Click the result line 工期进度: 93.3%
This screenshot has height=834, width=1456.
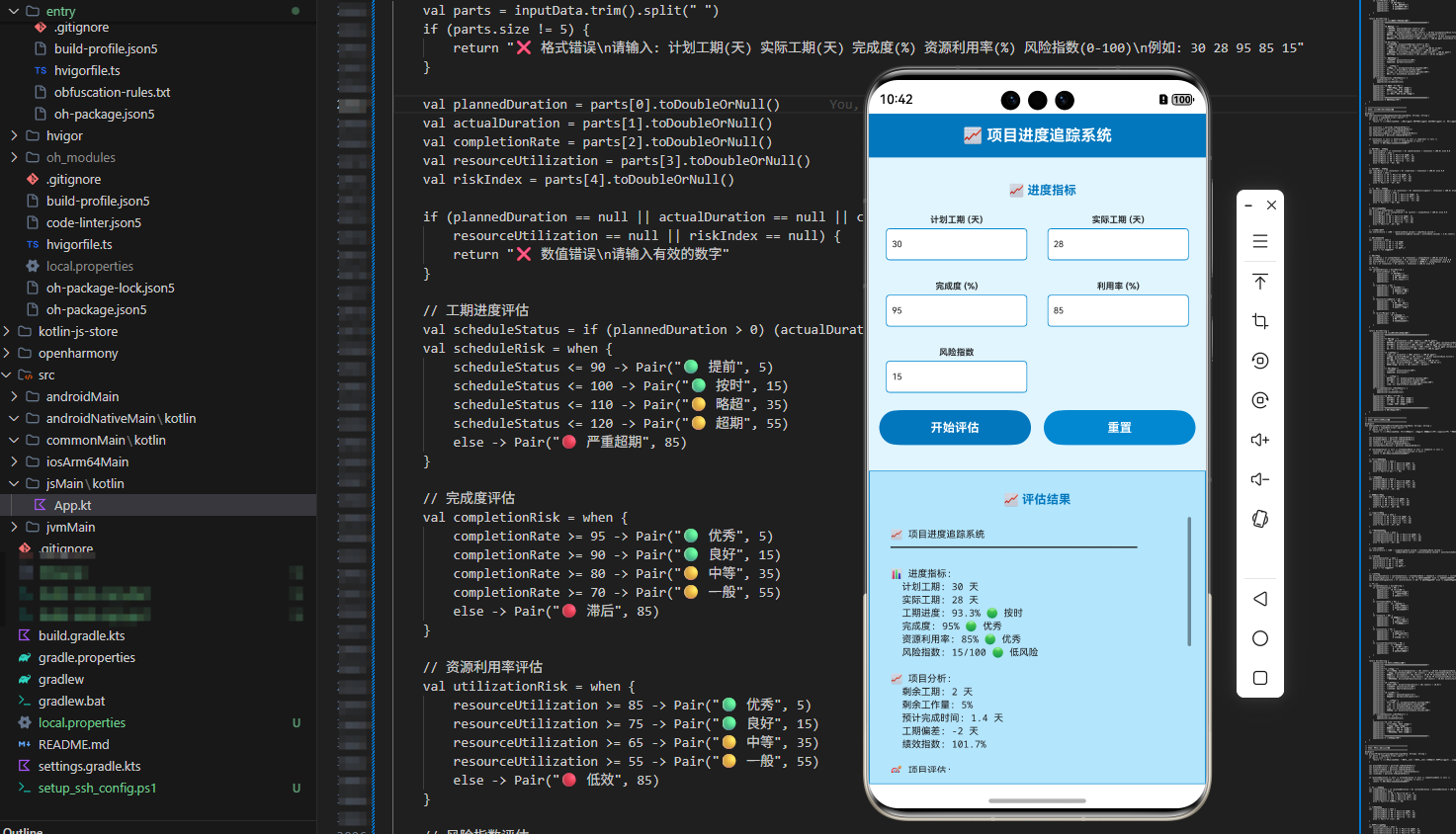[962, 613]
